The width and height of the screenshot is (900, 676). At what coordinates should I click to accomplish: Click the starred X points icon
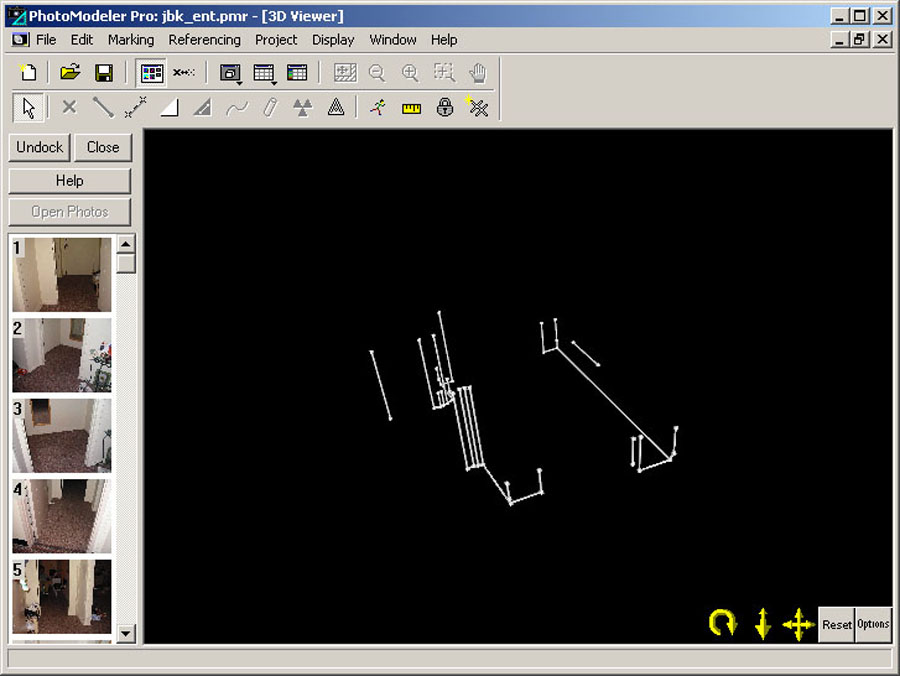(x=478, y=107)
